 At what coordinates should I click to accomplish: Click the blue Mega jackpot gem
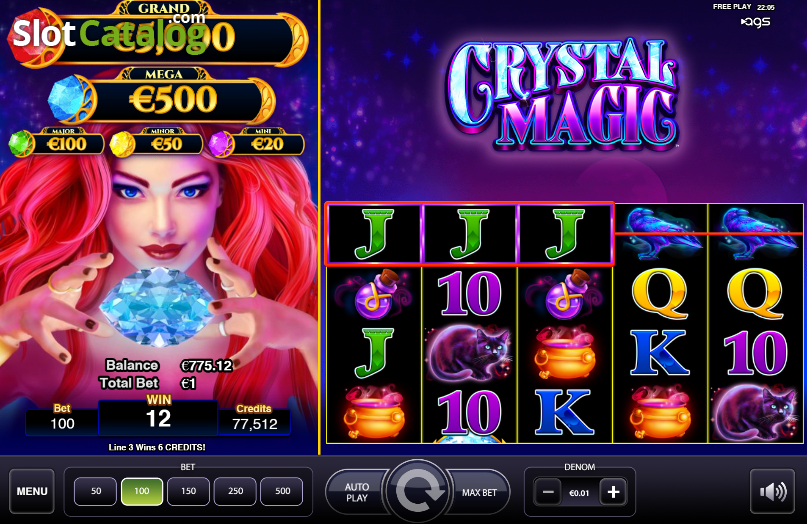point(71,98)
